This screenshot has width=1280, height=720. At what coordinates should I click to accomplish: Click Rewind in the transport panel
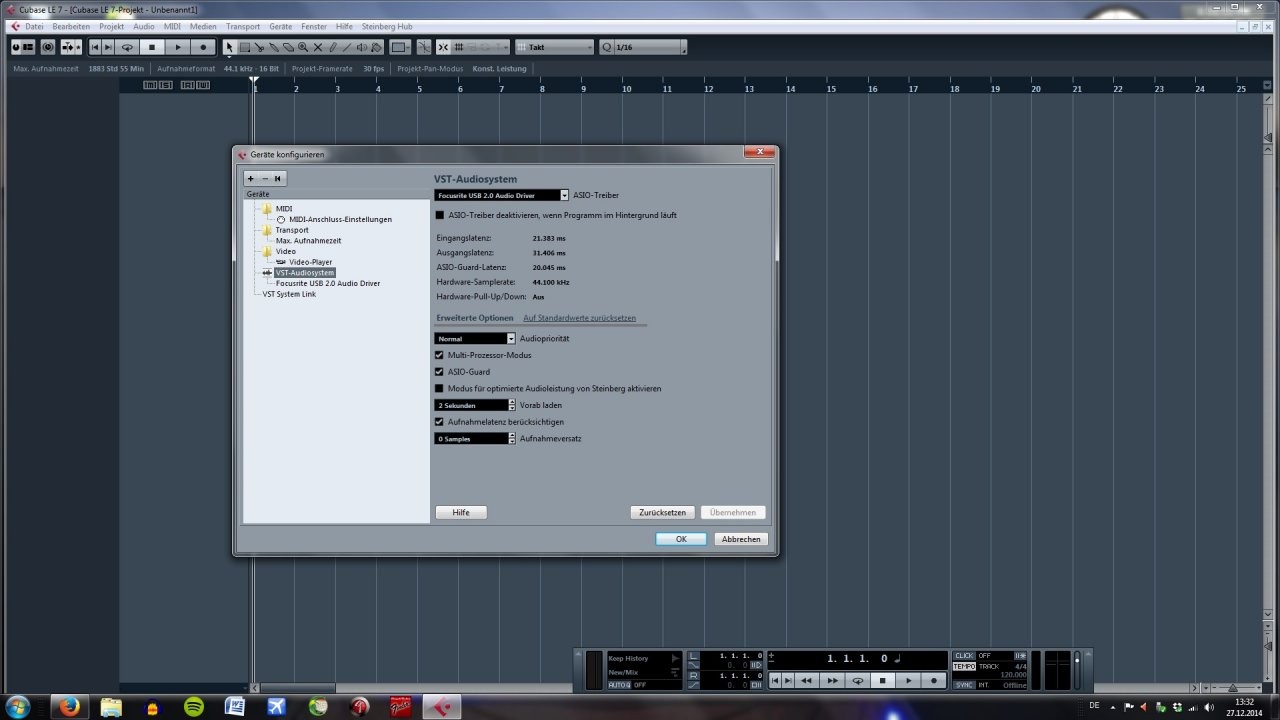tap(806, 681)
